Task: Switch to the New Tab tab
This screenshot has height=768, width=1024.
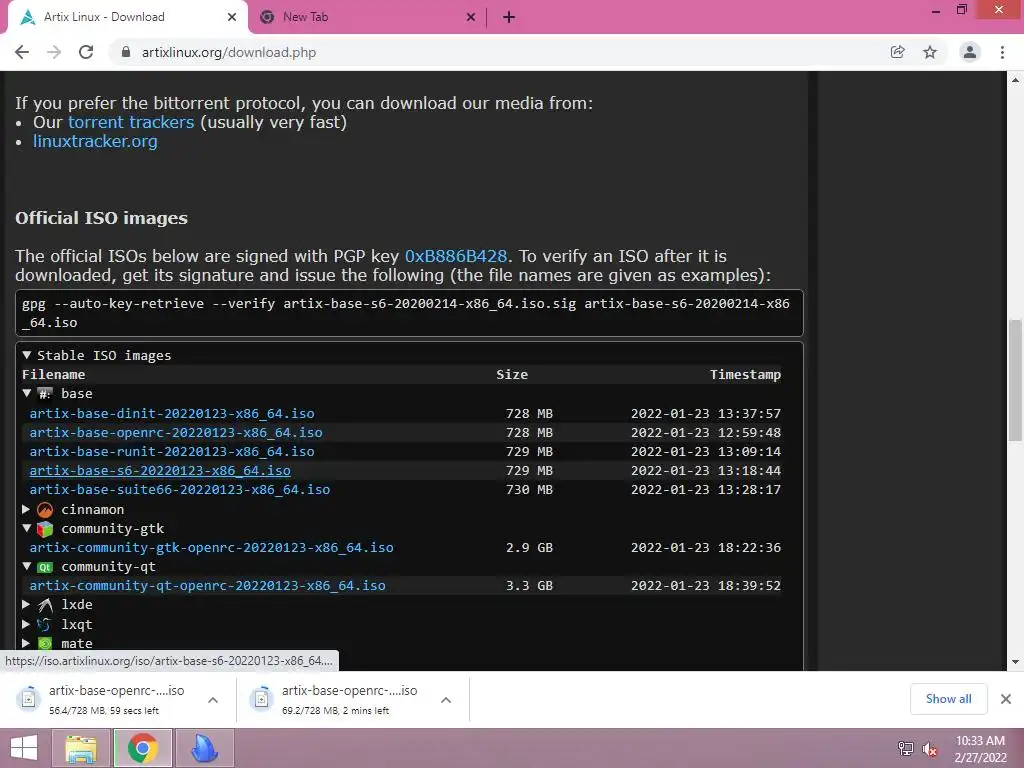Action: pos(366,17)
